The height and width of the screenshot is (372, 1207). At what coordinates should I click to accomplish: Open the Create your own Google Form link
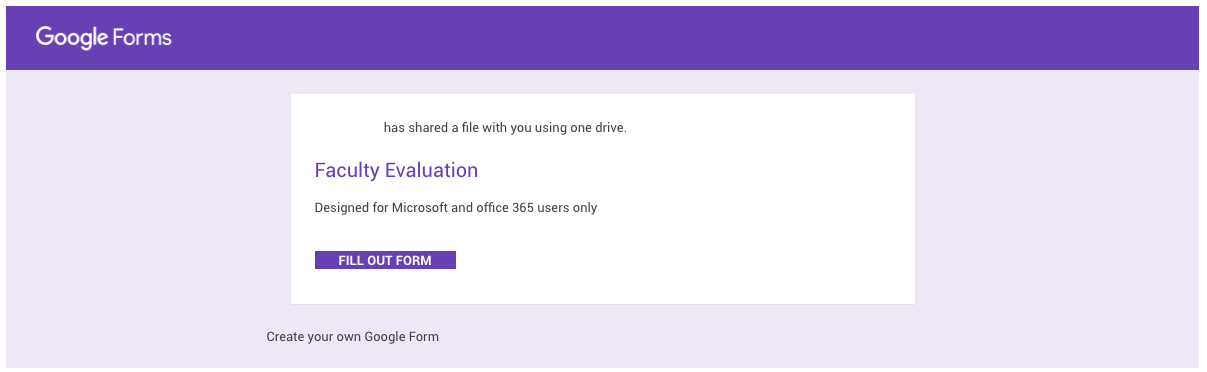352,336
